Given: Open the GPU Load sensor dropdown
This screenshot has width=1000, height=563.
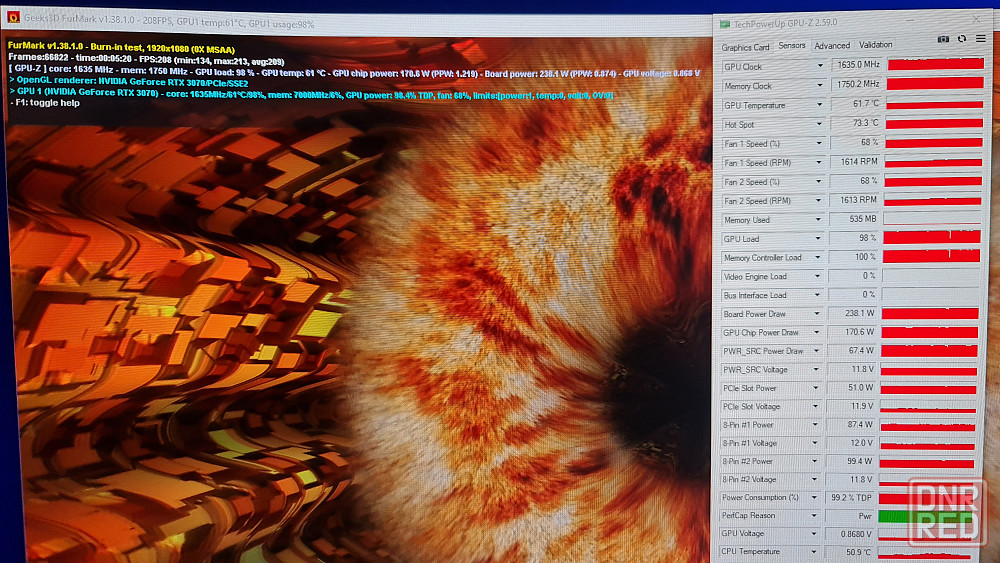Looking at the screenshot, I should pyautogui.click(x=818, y=238).
